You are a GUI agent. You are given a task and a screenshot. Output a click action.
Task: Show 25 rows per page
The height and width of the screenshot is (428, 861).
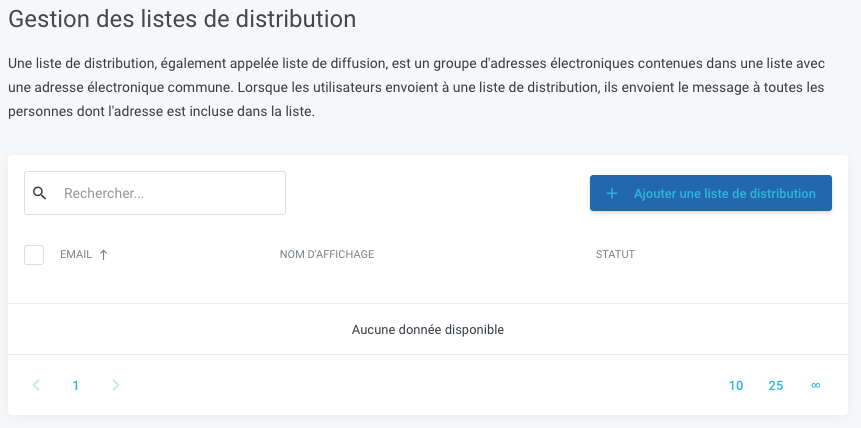[775, 386]
